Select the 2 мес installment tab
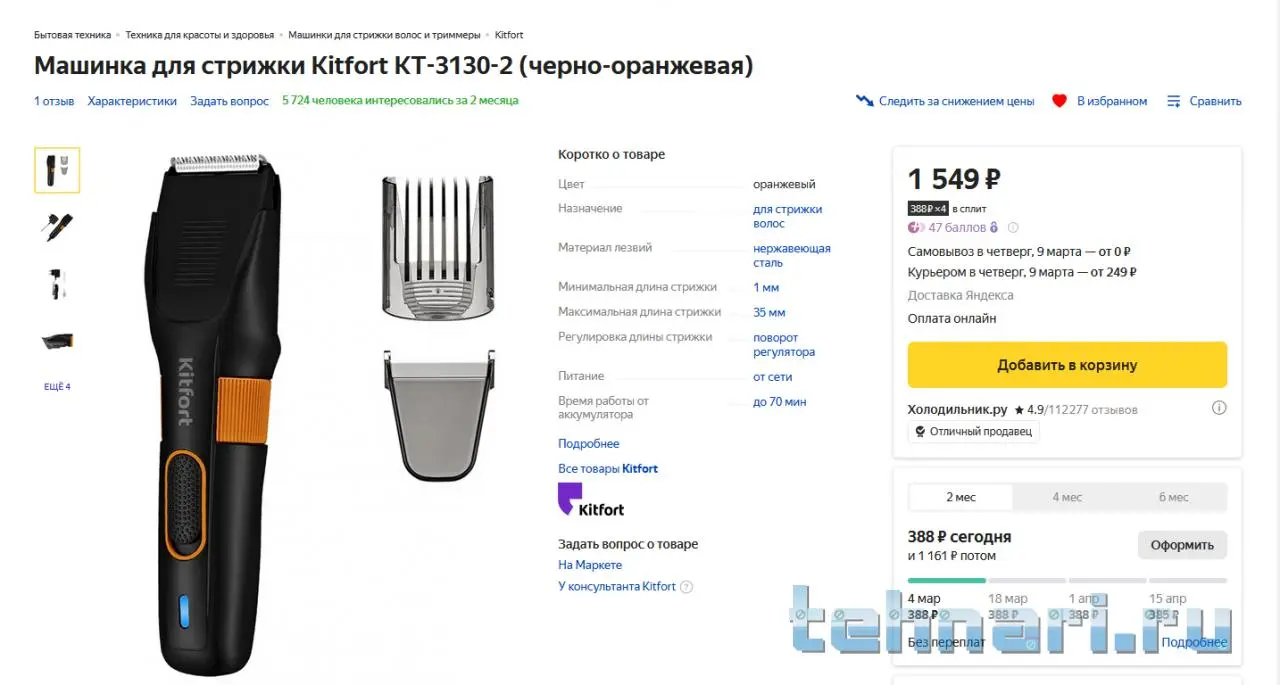This screenshot has width=1280, height=685. coord(961,497)
